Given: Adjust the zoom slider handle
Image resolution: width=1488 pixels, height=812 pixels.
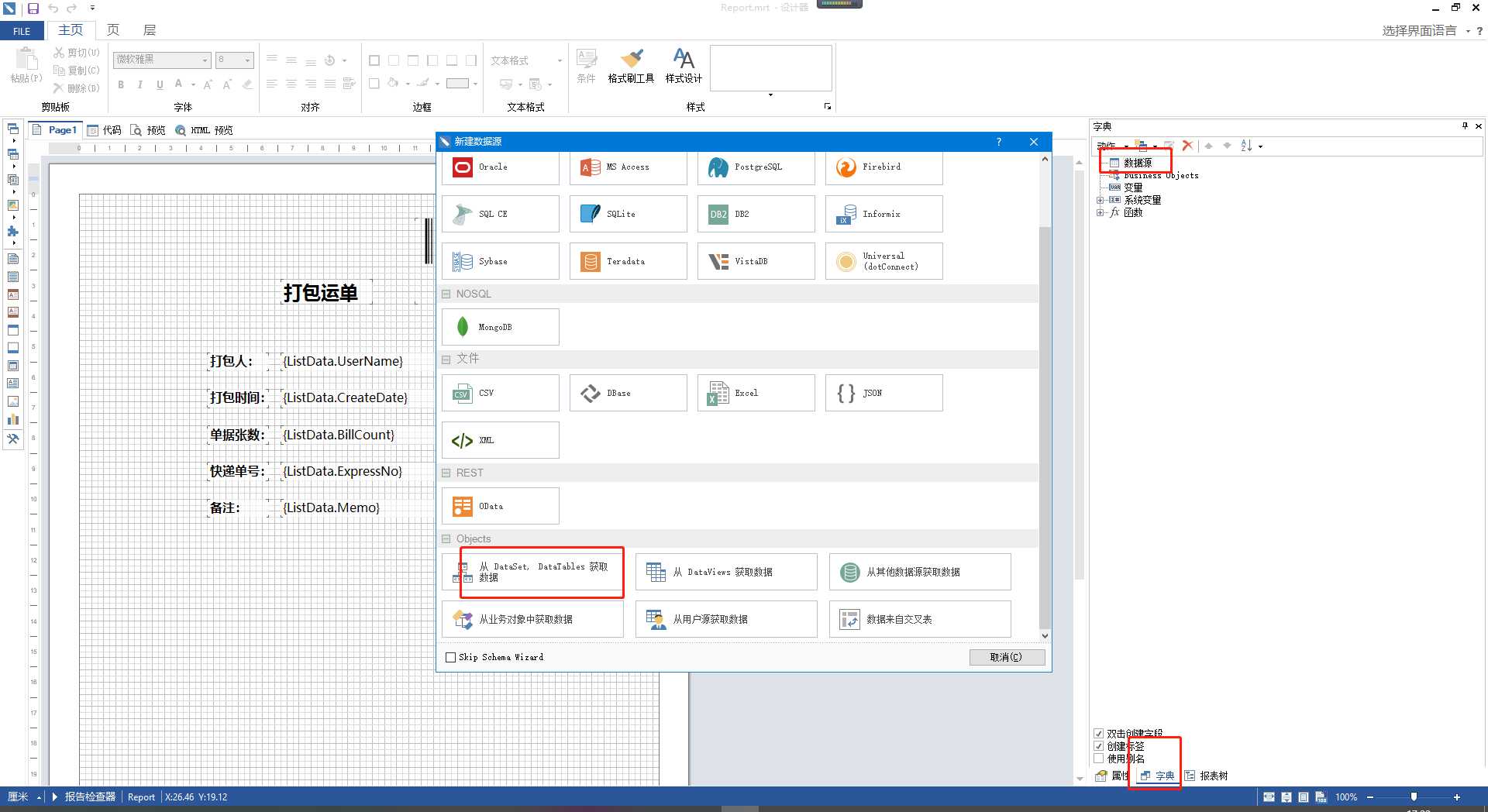Looking at the screenshot, I should [1414, 797].
